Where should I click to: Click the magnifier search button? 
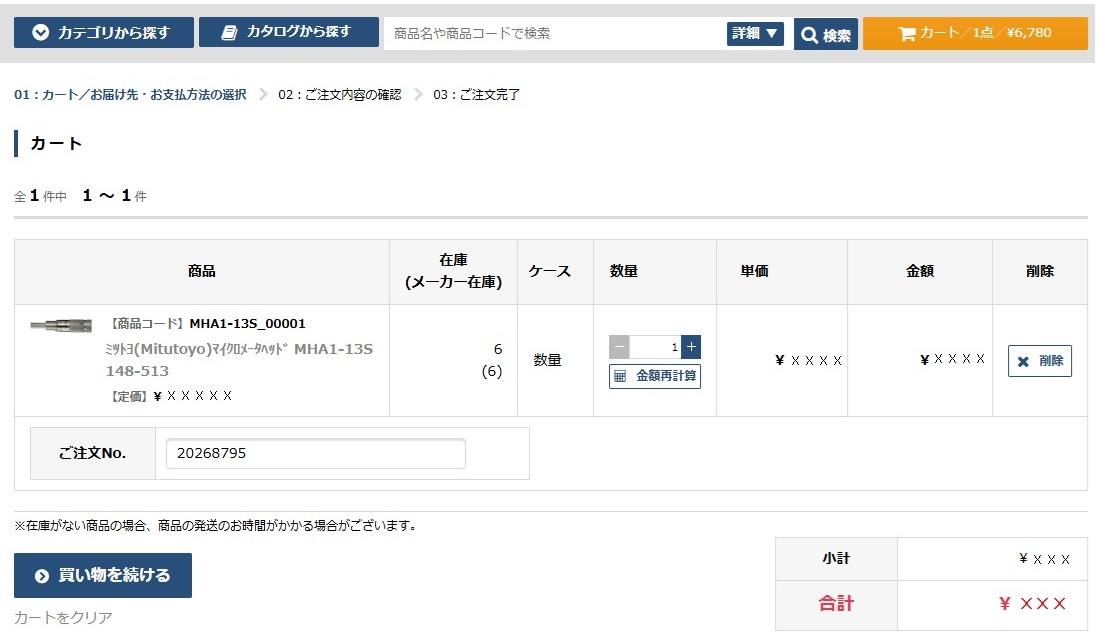(825, 34)
